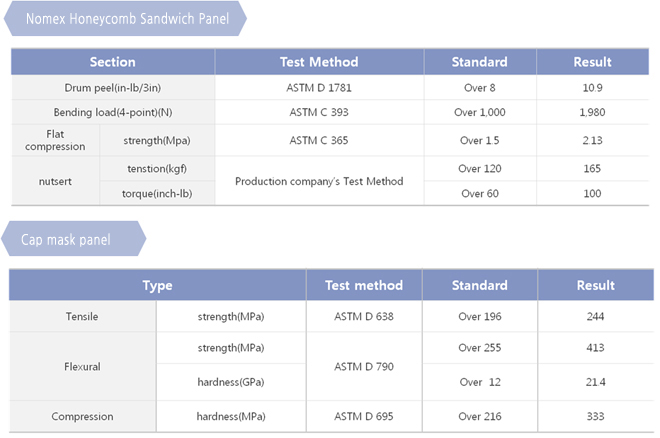Click the Compression row label
This screenshot has width=660, height=438.
(82, 416)
